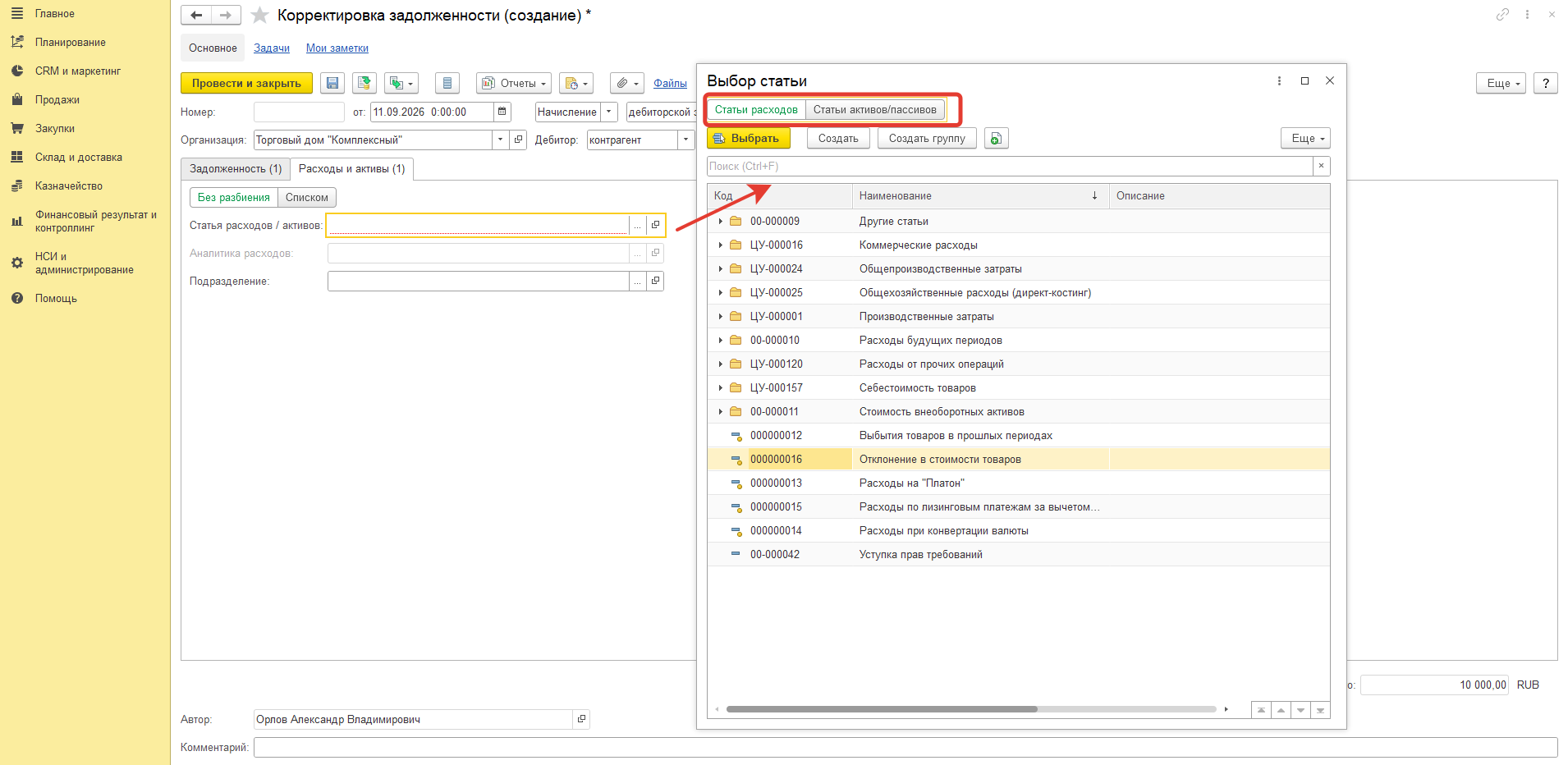The height and width of the screenshot is (765, 1568).
Task: Click the Комментарий input field
Action: 905,748
